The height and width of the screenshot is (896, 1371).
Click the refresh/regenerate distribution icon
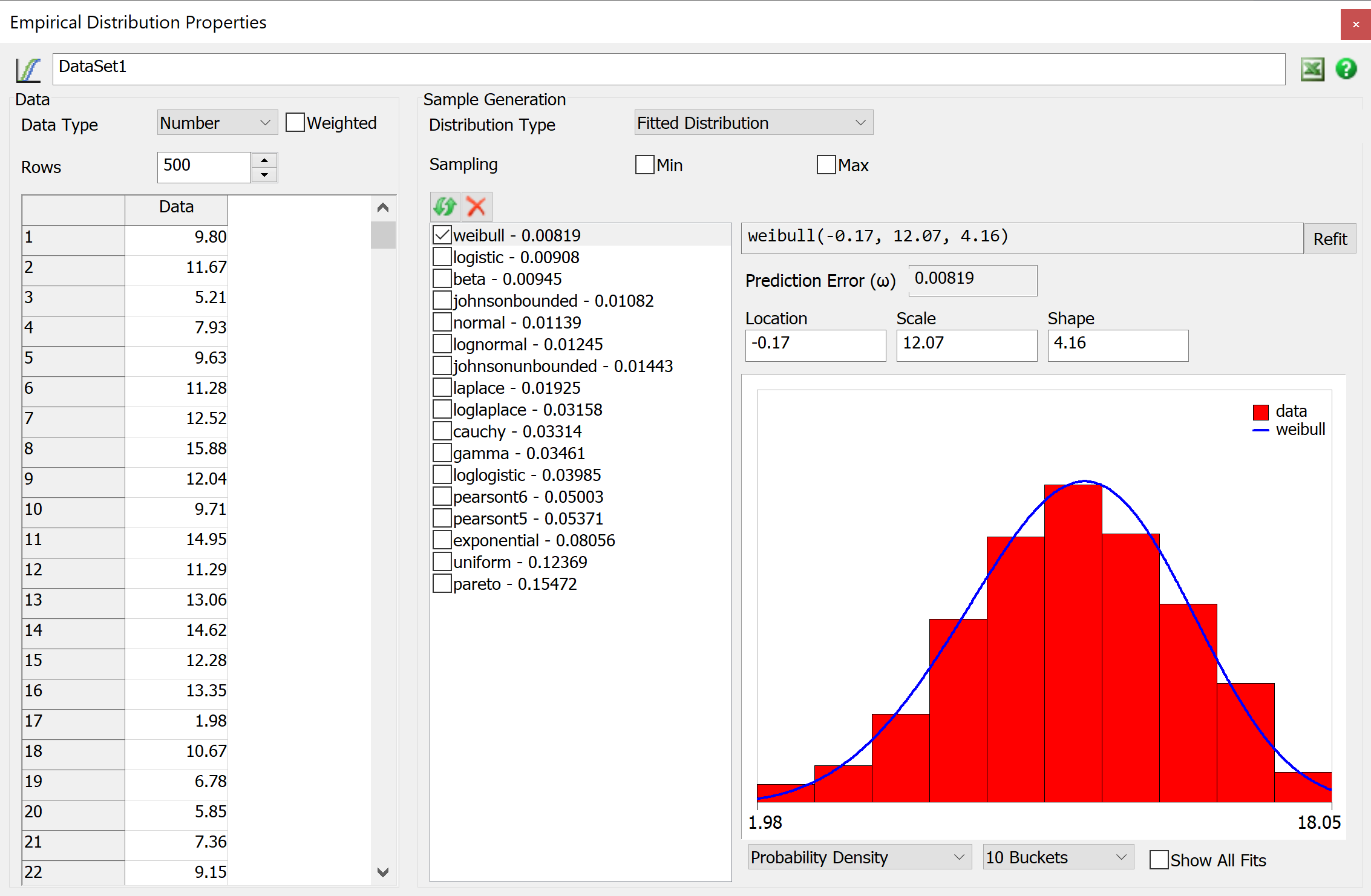445,207
